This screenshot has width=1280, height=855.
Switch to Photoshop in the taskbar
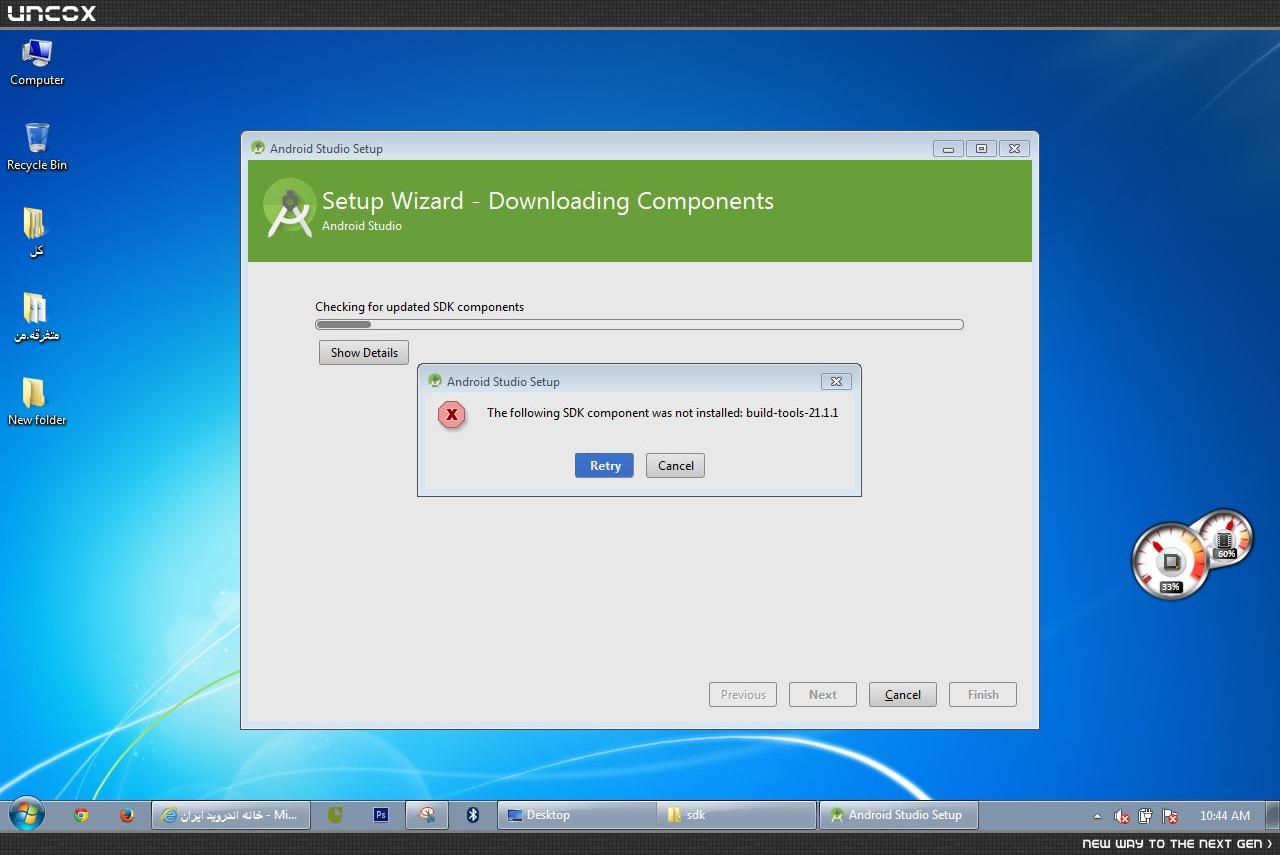pyautogui.click(x=380, y=815)
